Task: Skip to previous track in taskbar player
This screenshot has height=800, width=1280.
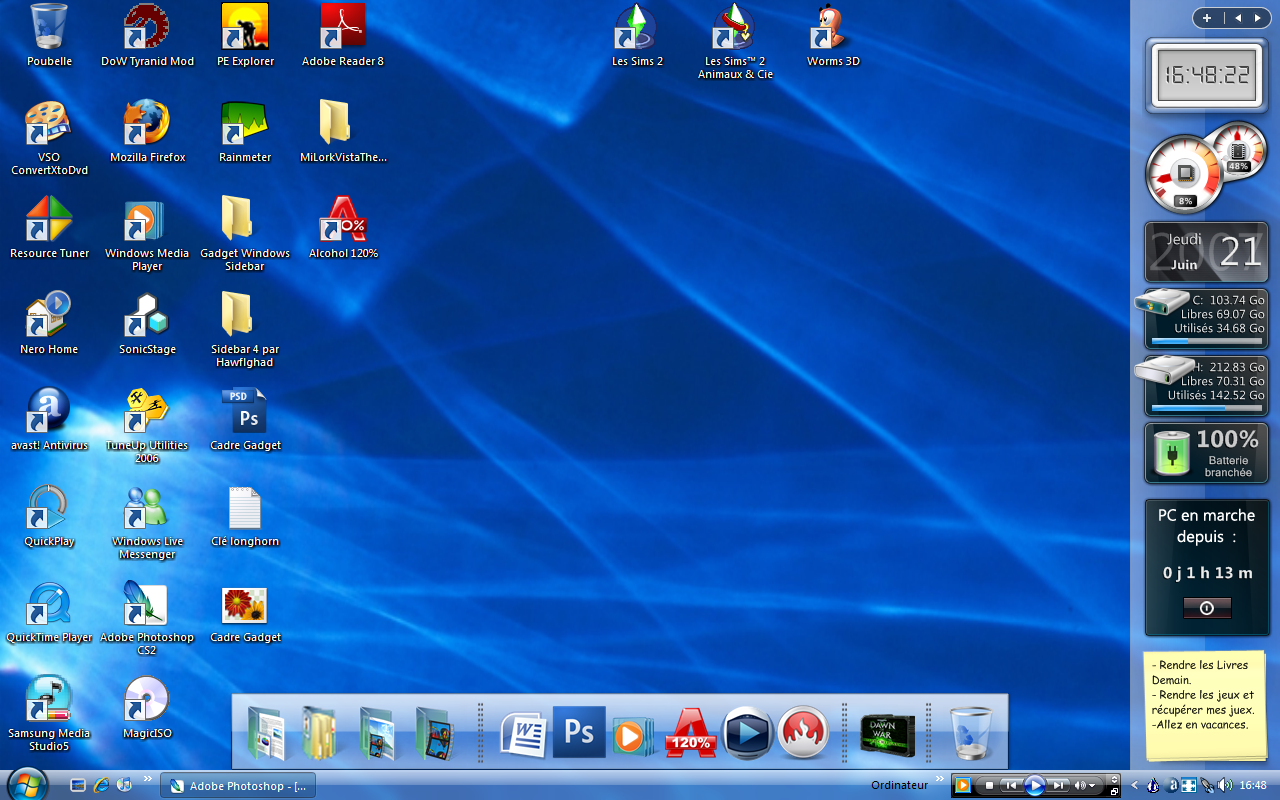Action: (1011, 785)
